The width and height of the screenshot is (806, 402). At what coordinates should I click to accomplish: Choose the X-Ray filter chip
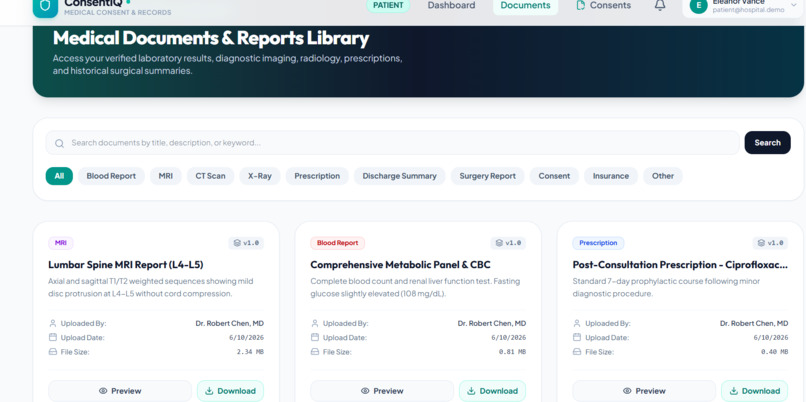point(260,176)
